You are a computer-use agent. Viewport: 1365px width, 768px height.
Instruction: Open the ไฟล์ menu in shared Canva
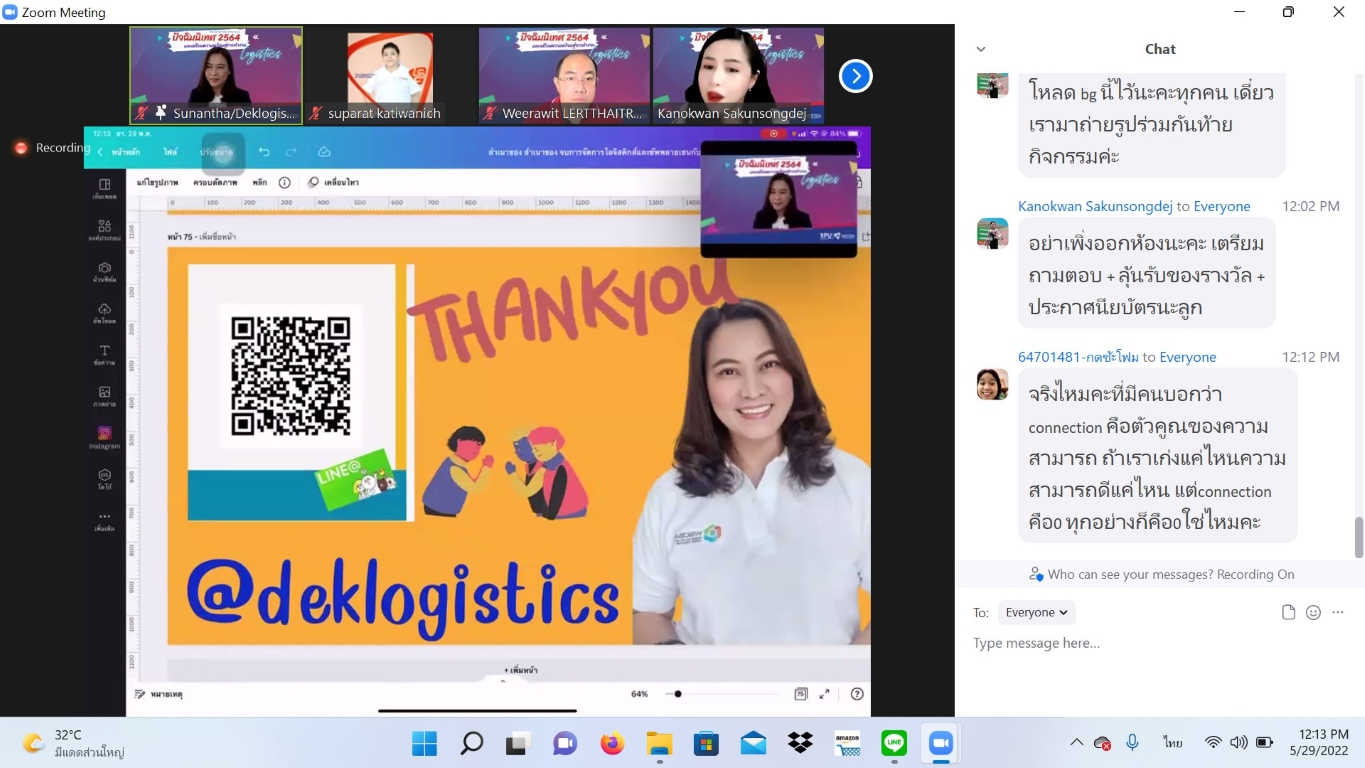171,152
